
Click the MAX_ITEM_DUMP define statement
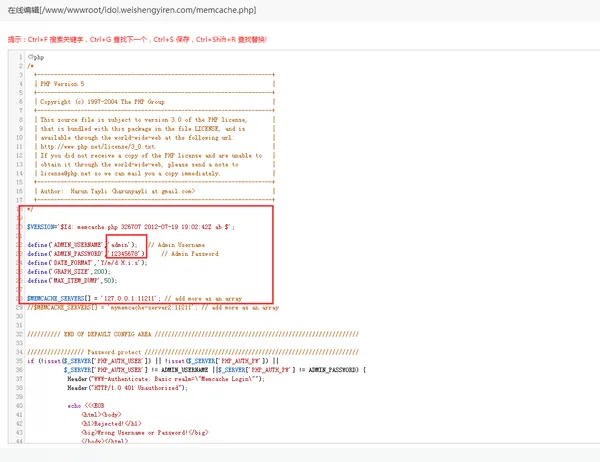tap(72, 281)
